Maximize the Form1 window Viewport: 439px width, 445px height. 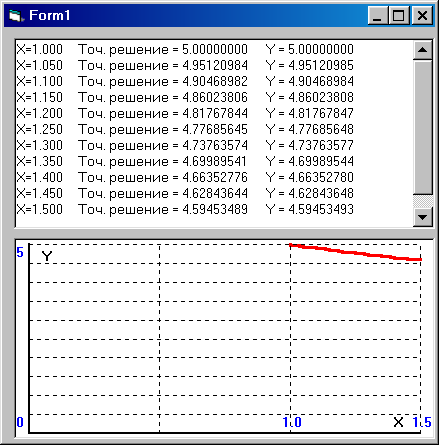click(x=398, y=15)
